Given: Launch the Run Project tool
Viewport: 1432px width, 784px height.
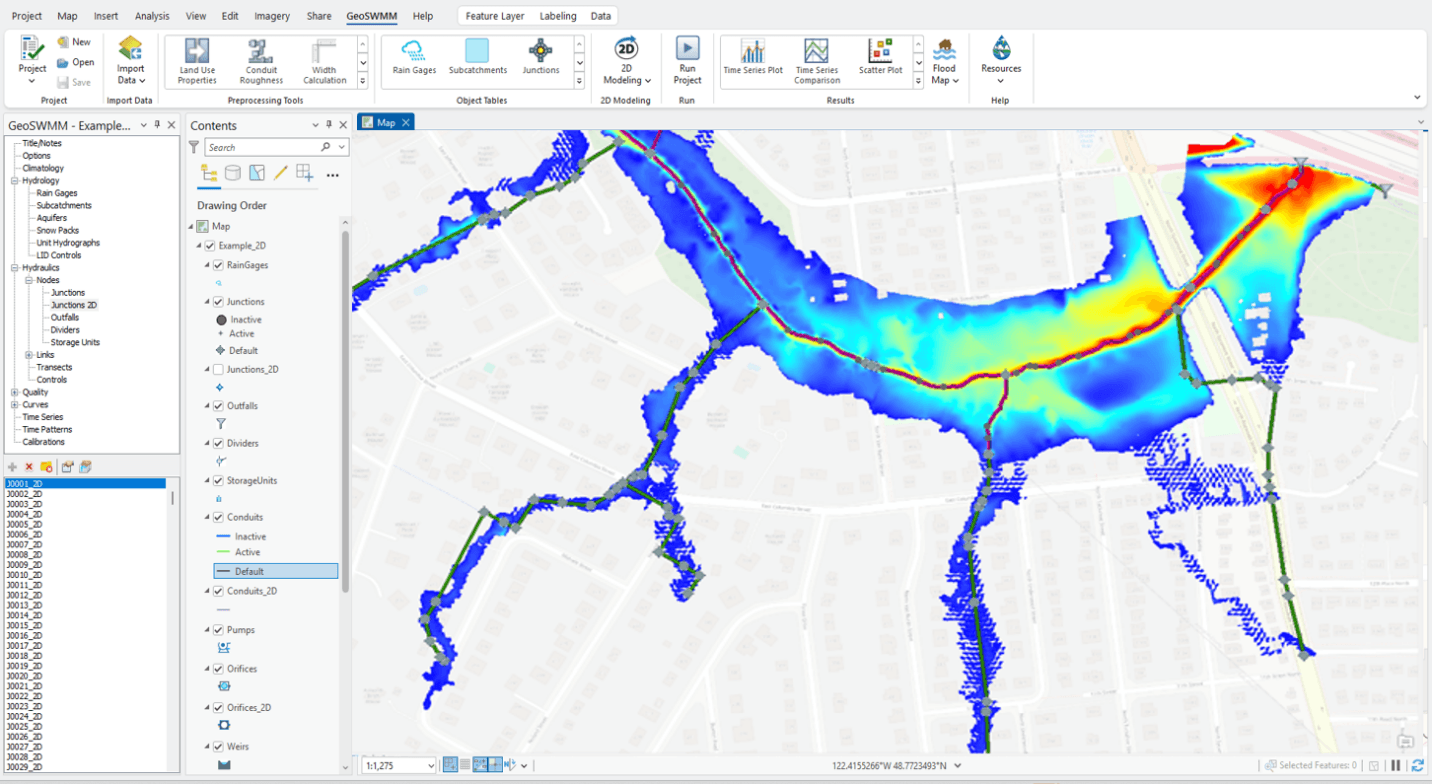Looking at the screenshot, I should [x=687, y=60].
